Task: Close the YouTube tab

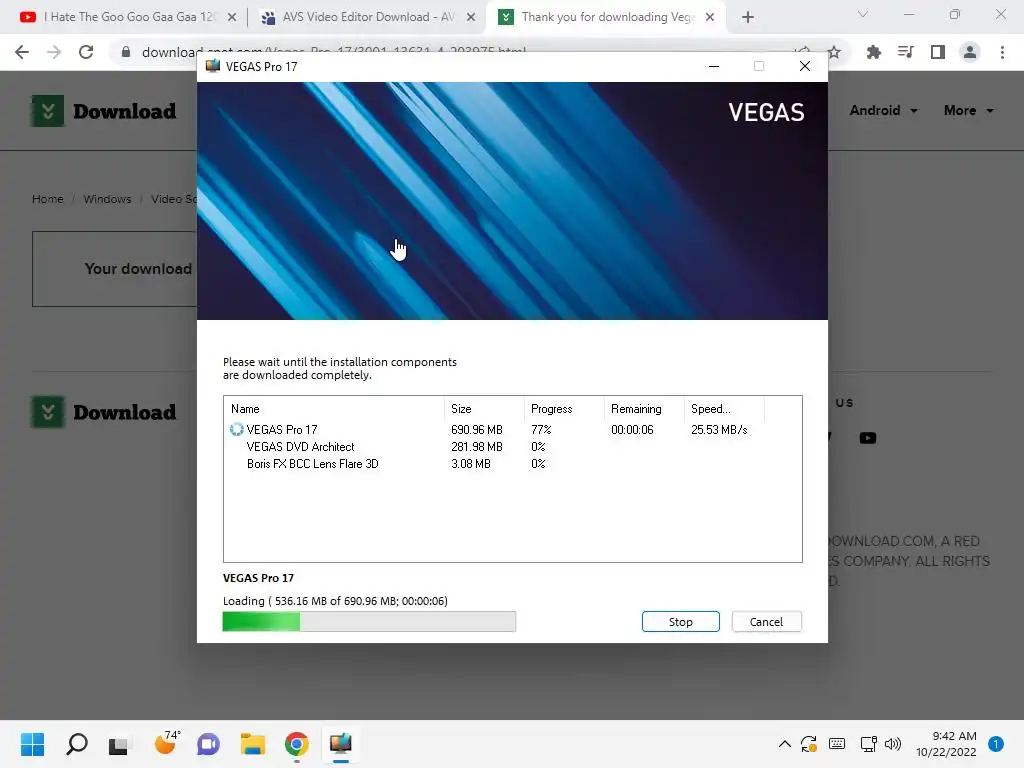Action: (x=232, y=17)
